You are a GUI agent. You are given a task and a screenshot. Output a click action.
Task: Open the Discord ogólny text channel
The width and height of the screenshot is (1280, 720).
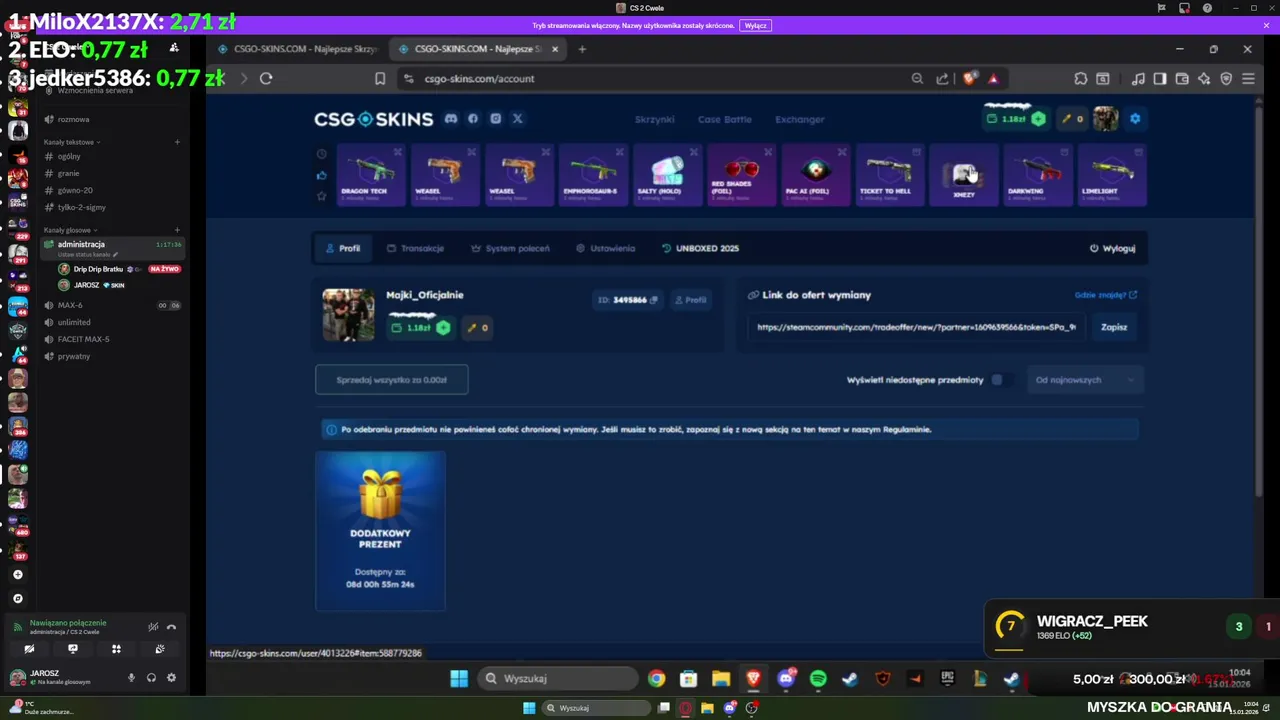click(68, 156)
